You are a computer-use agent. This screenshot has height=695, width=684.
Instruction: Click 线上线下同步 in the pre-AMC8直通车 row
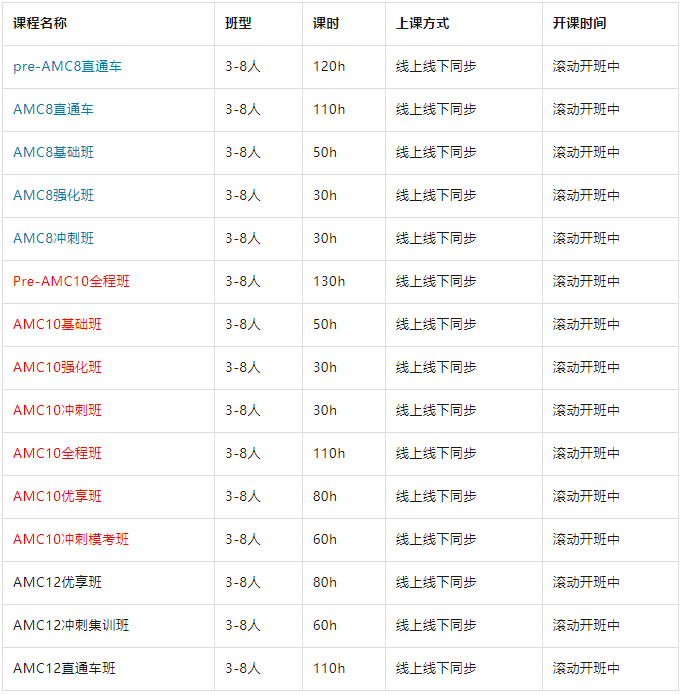pyautogui.click(x=436, y=66)
